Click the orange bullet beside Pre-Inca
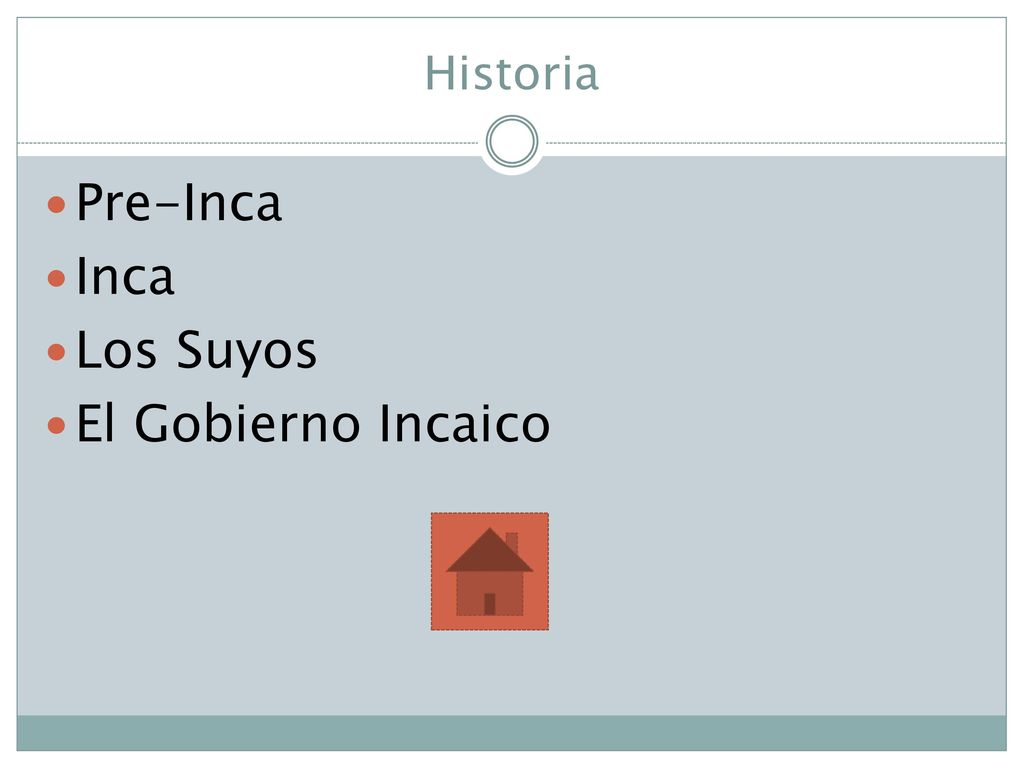Screen dimensions: 1024x768 point(57,204)
